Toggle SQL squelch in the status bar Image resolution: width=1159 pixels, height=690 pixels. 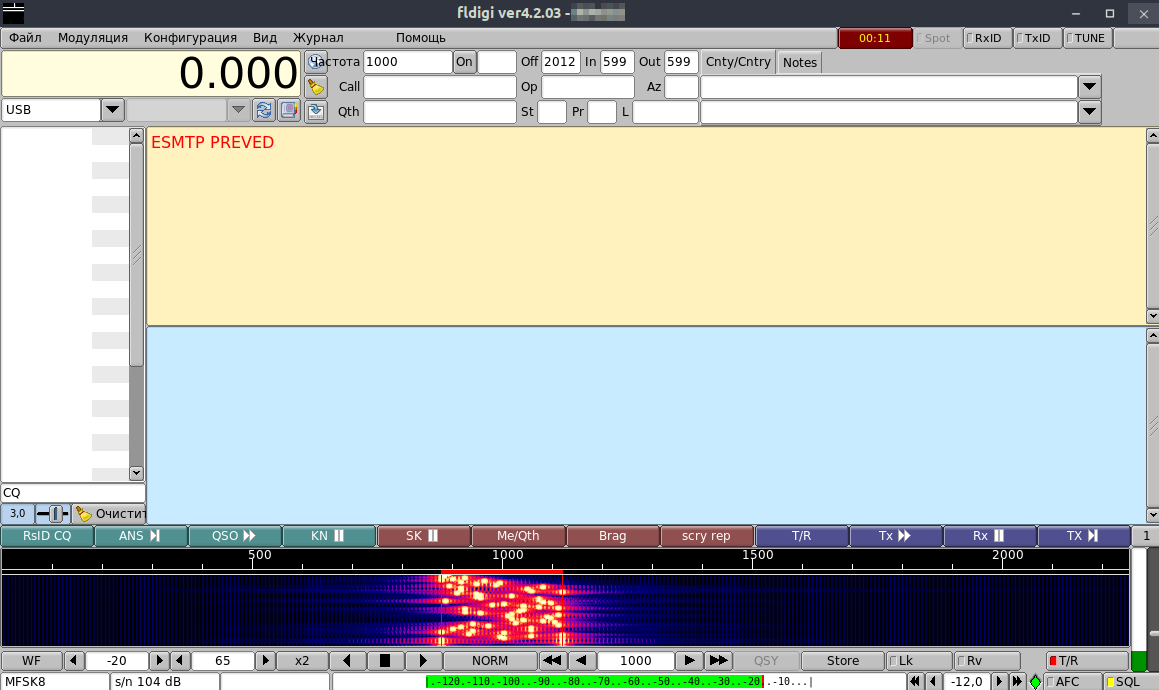1131,682
